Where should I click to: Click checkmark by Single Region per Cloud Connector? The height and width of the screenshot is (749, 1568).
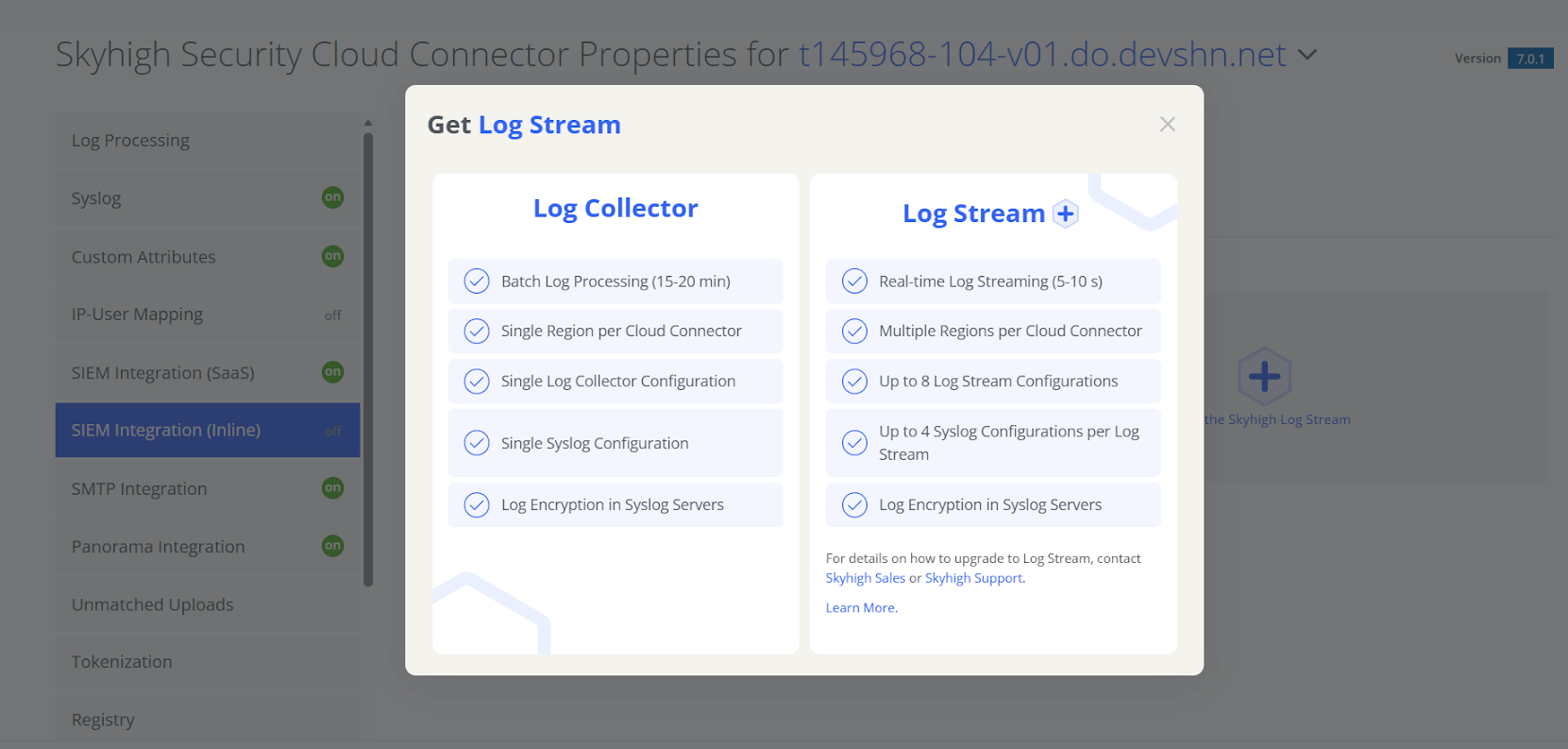[x=477, y=332]
